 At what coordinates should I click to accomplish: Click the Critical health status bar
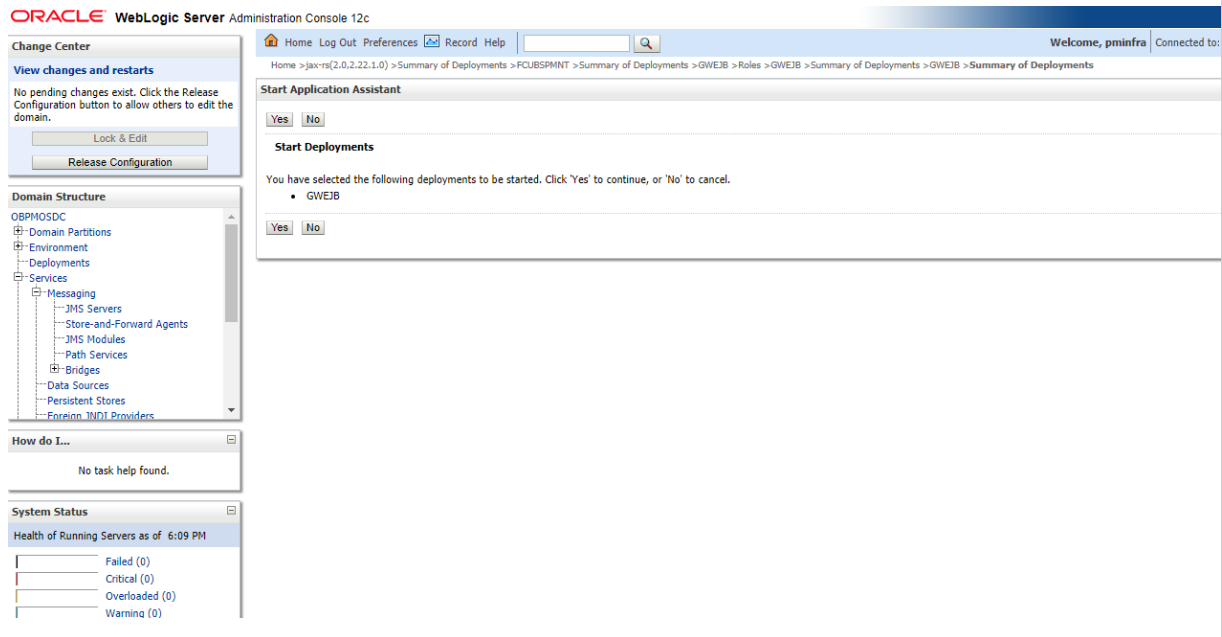[x=57, y=579]
